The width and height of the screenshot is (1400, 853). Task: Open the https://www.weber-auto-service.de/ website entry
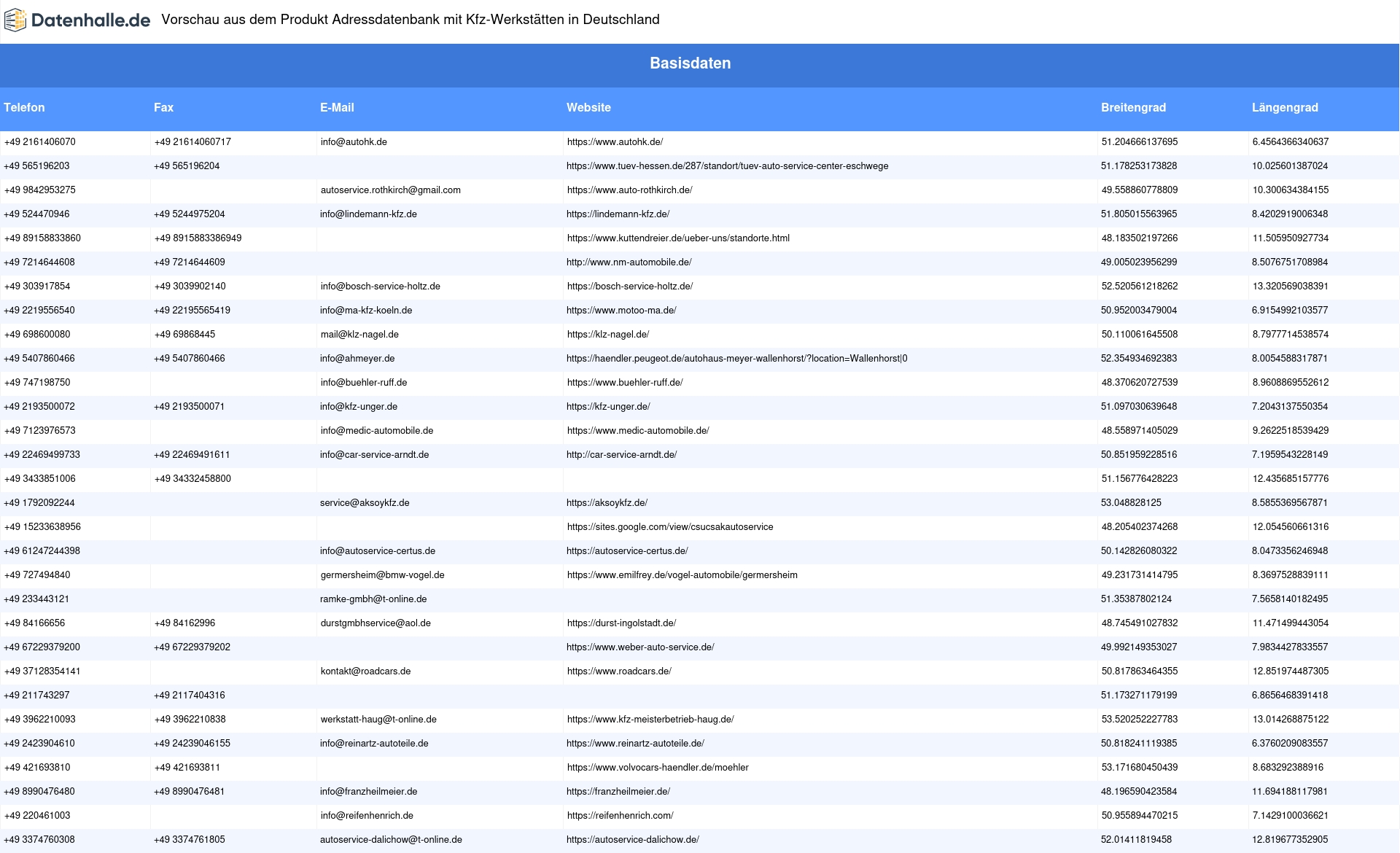pyautogui.click(x=640, y=647)
